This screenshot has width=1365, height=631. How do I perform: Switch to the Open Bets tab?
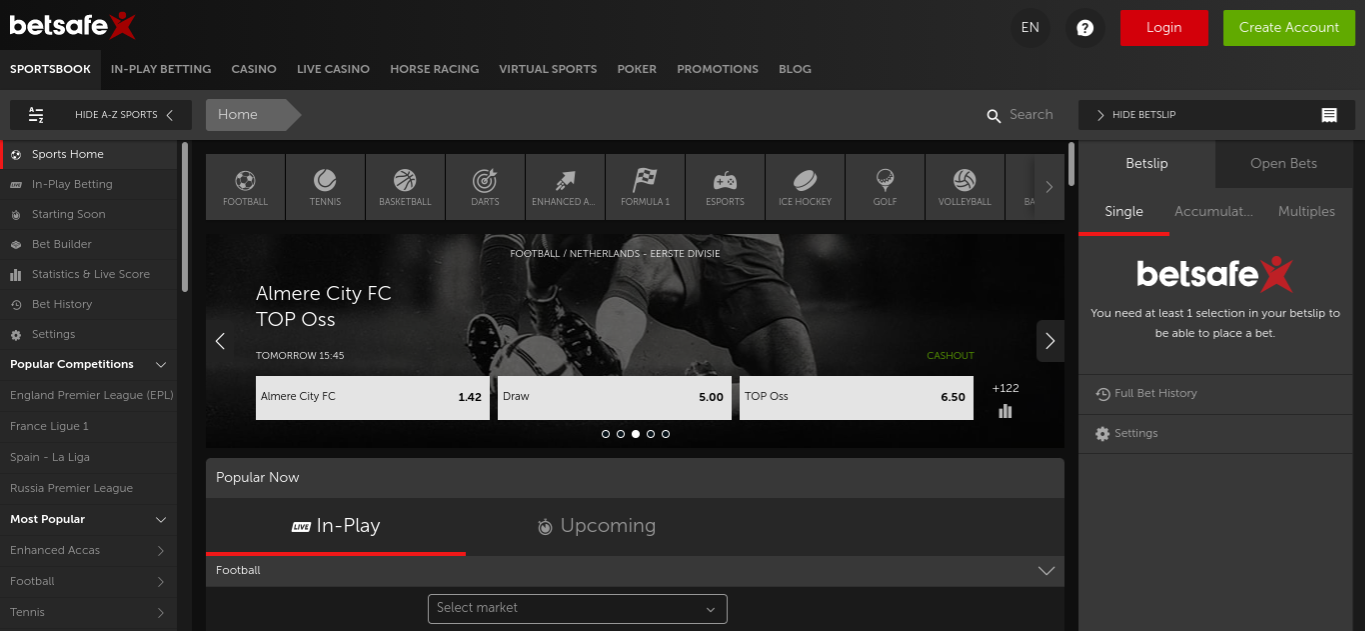(x=1283, y=164)
